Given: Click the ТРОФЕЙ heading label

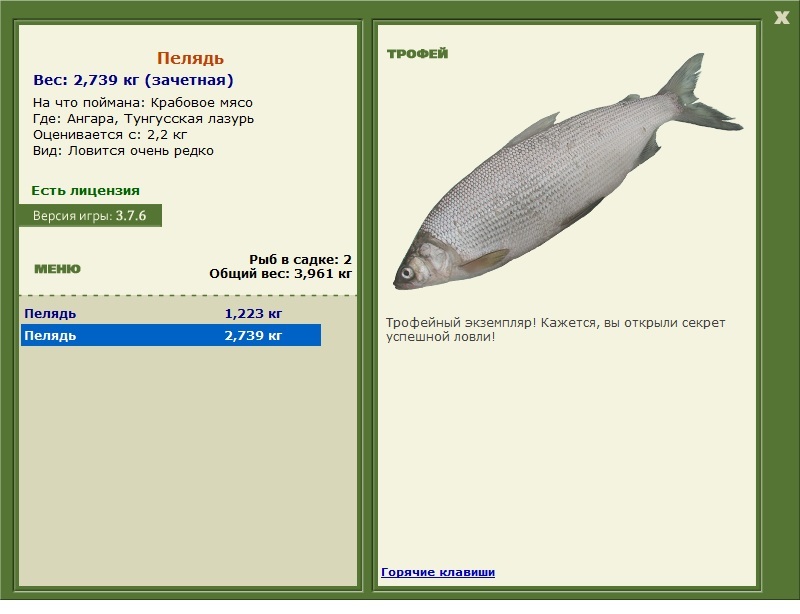Looking at the screenshot, I should (x=417, y=54).
